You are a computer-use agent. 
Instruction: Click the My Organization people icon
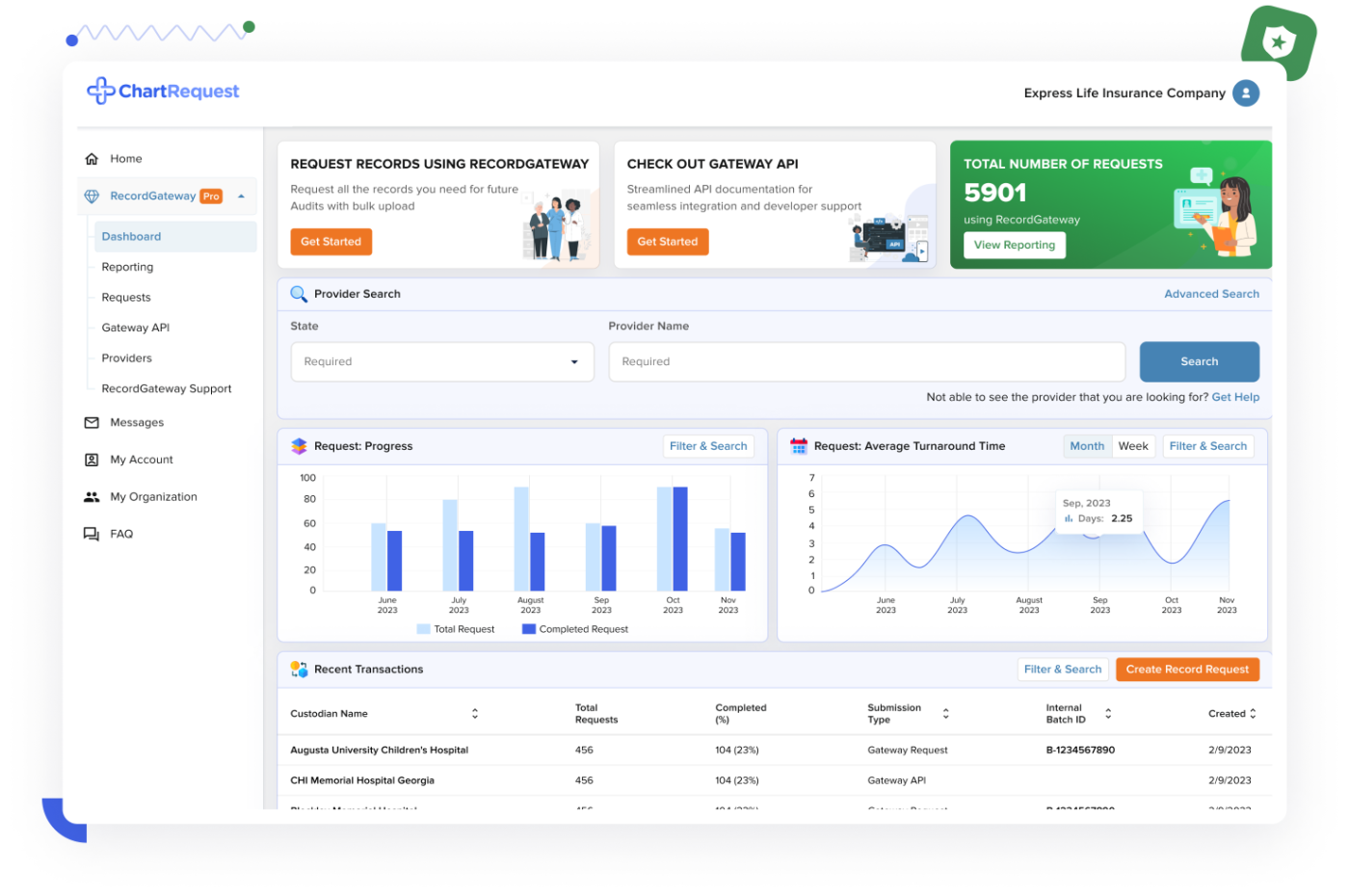[92, 497]
